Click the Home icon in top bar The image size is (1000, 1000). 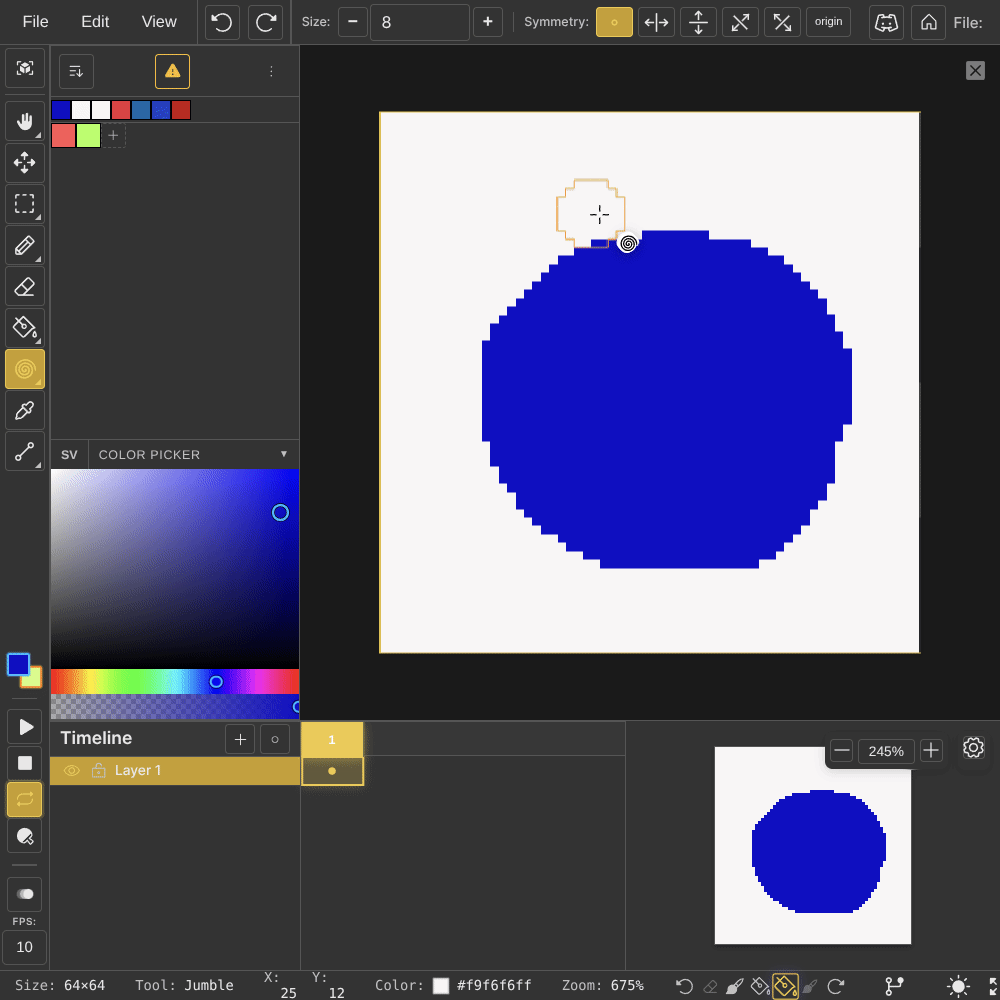tap(929, 22)
